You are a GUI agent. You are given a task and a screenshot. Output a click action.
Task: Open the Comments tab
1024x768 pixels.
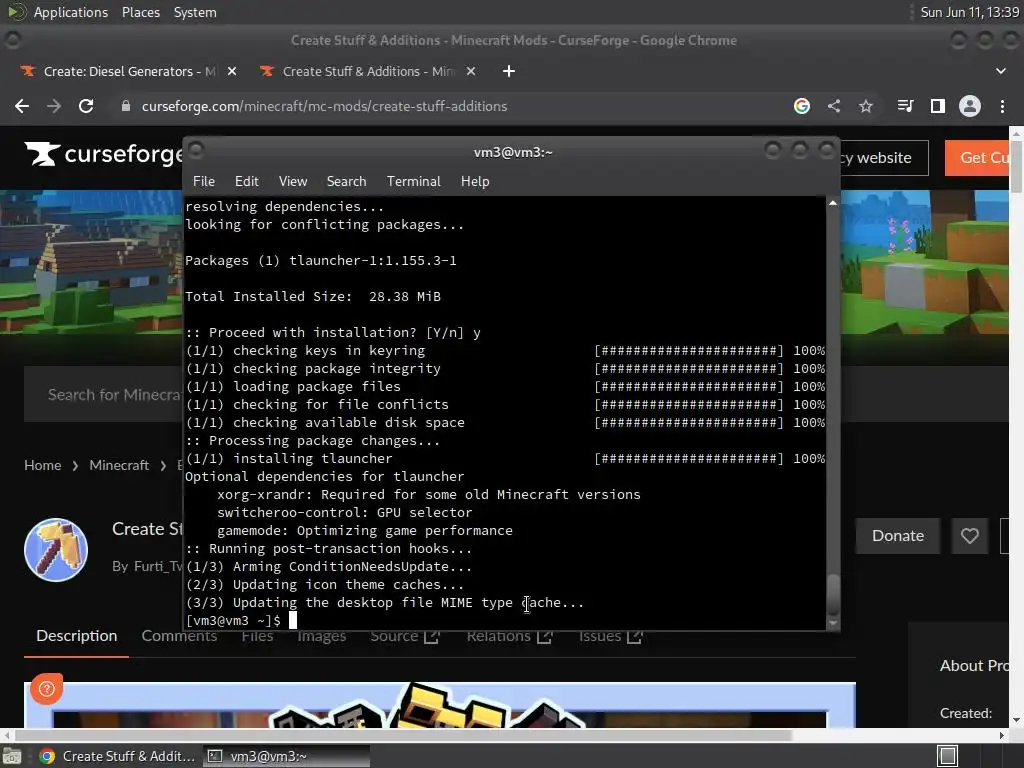point(179,636)
